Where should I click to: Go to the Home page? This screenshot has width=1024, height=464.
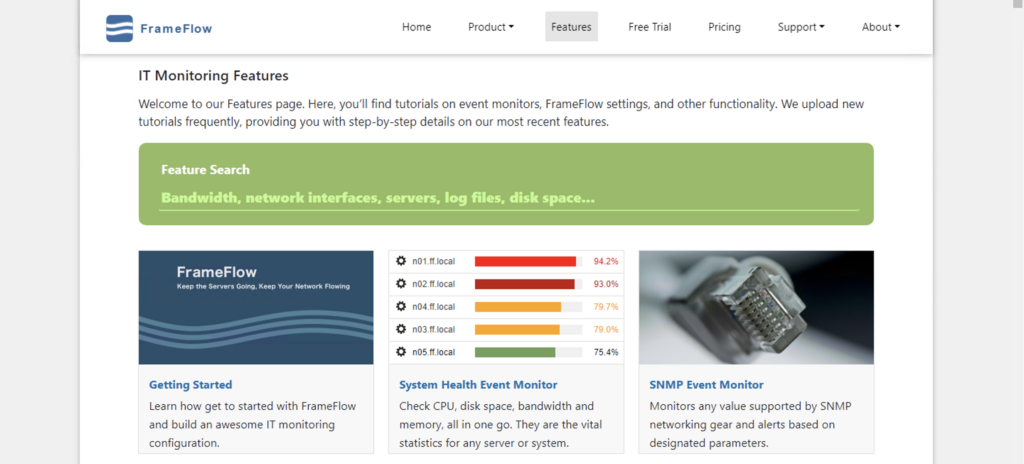coord(417,27)
